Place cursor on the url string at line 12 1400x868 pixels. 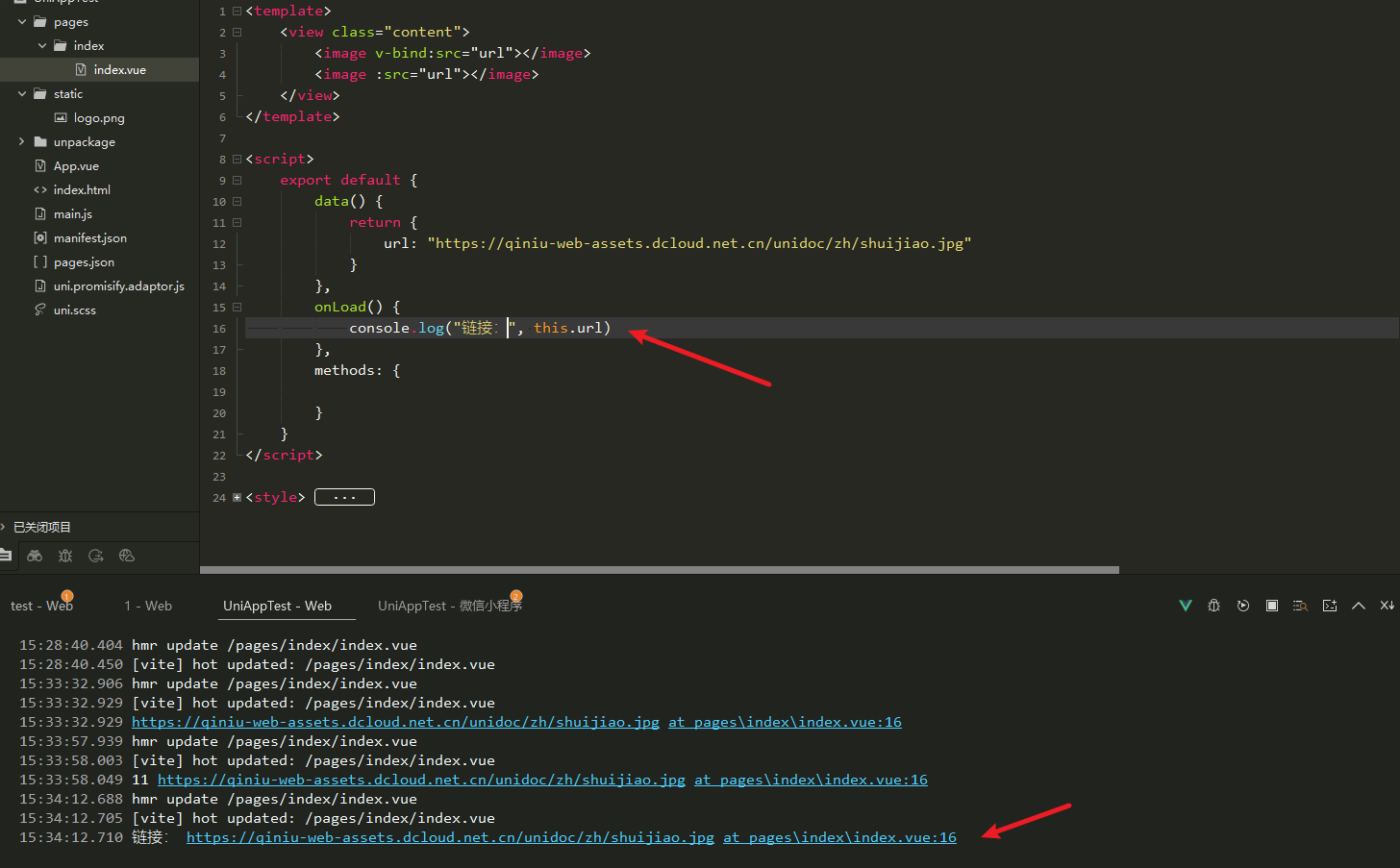699,243
